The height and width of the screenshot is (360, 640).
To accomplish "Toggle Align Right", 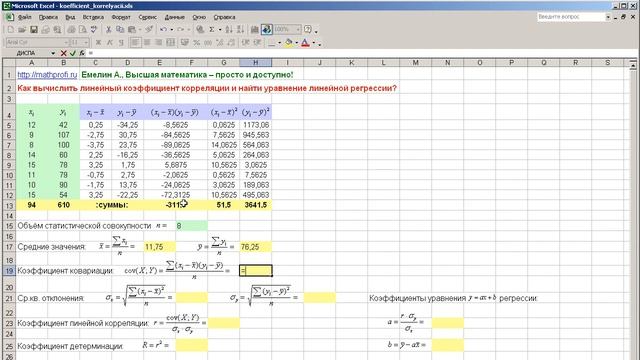I will point(158,42).
